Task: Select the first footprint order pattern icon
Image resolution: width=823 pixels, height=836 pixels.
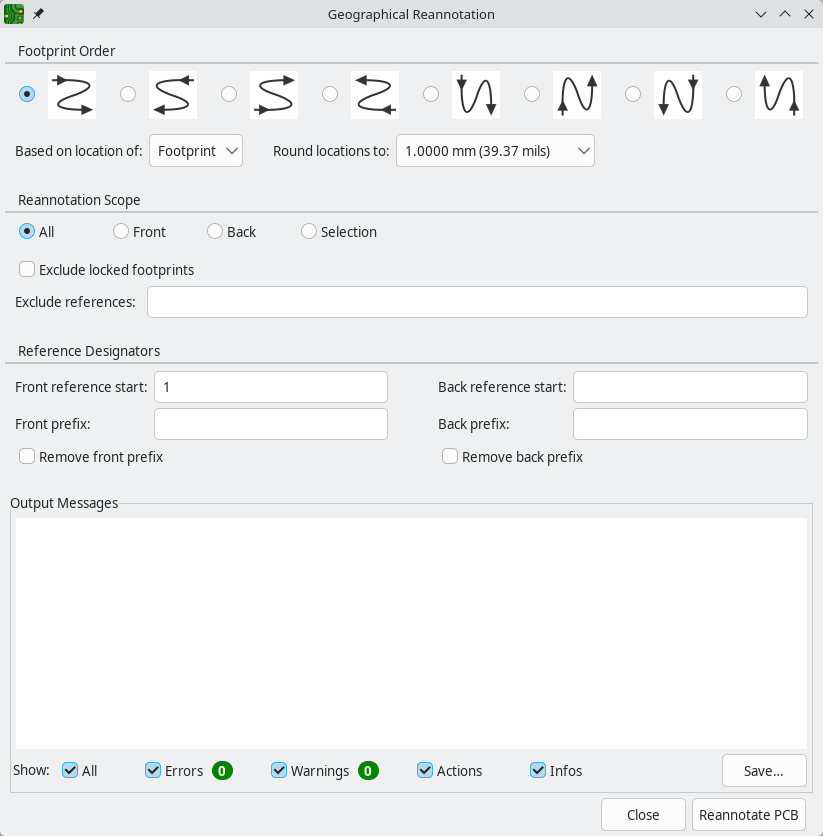Action: 71,94
